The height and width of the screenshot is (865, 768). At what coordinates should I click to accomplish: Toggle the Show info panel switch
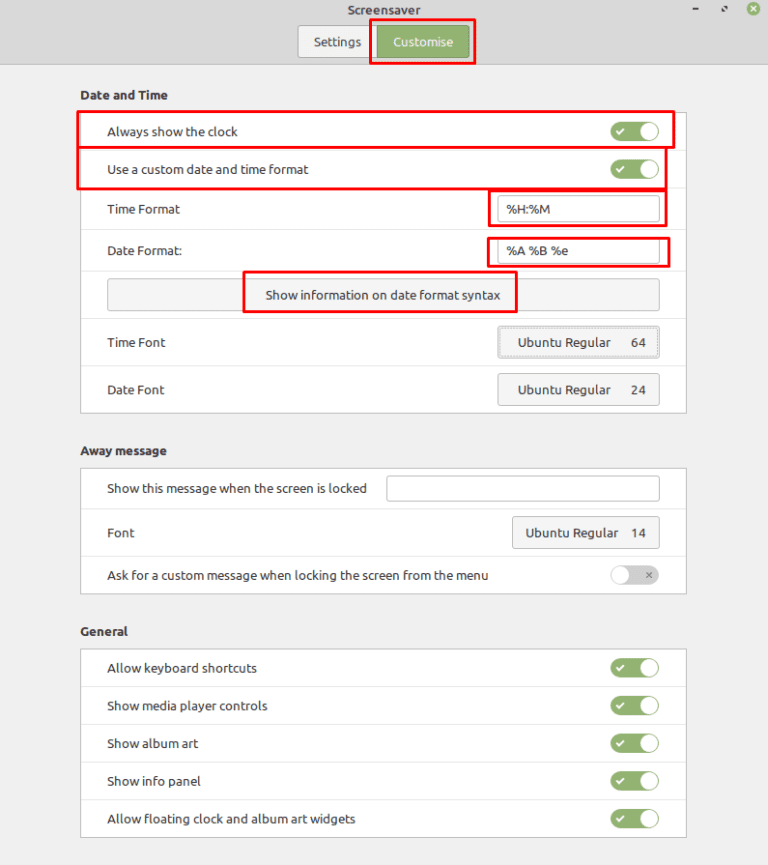pos(634,781)
